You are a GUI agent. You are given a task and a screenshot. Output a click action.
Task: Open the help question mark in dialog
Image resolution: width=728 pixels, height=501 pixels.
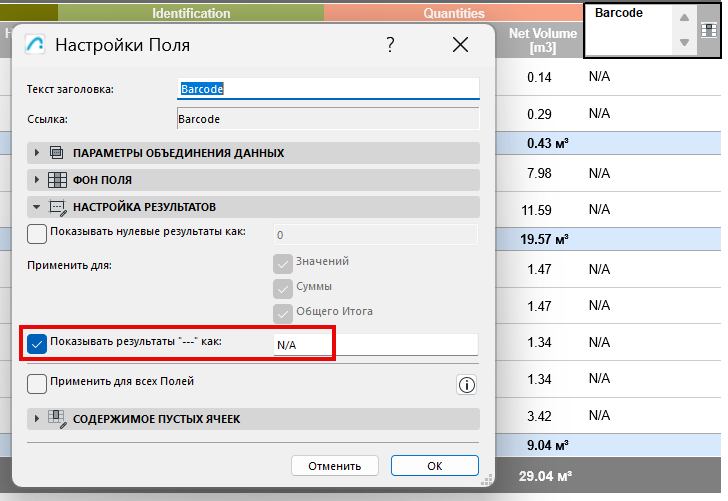point(390,45)
